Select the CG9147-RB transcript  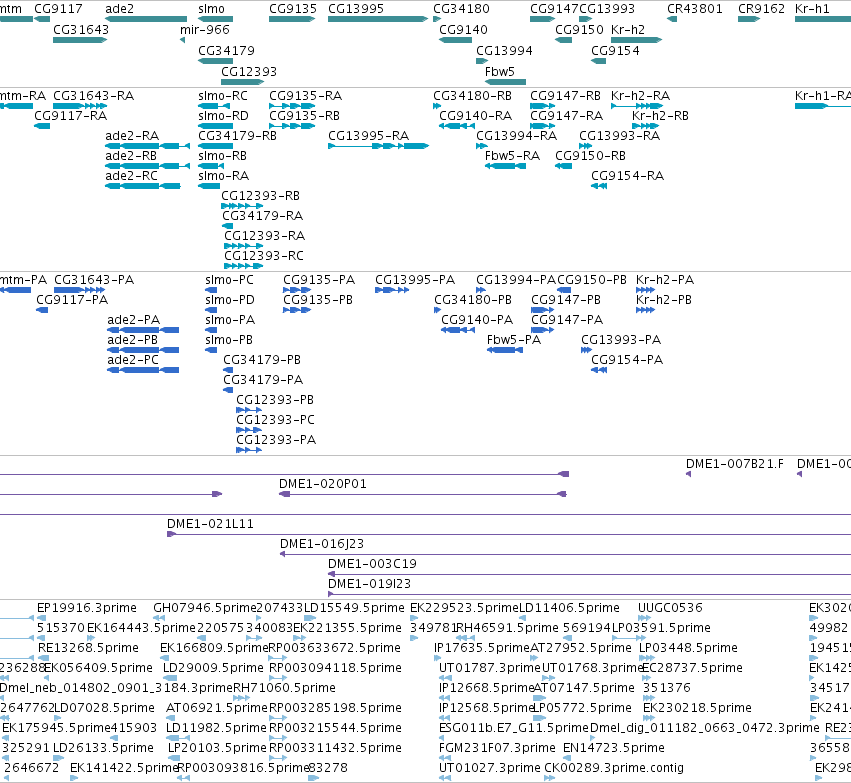543,106
